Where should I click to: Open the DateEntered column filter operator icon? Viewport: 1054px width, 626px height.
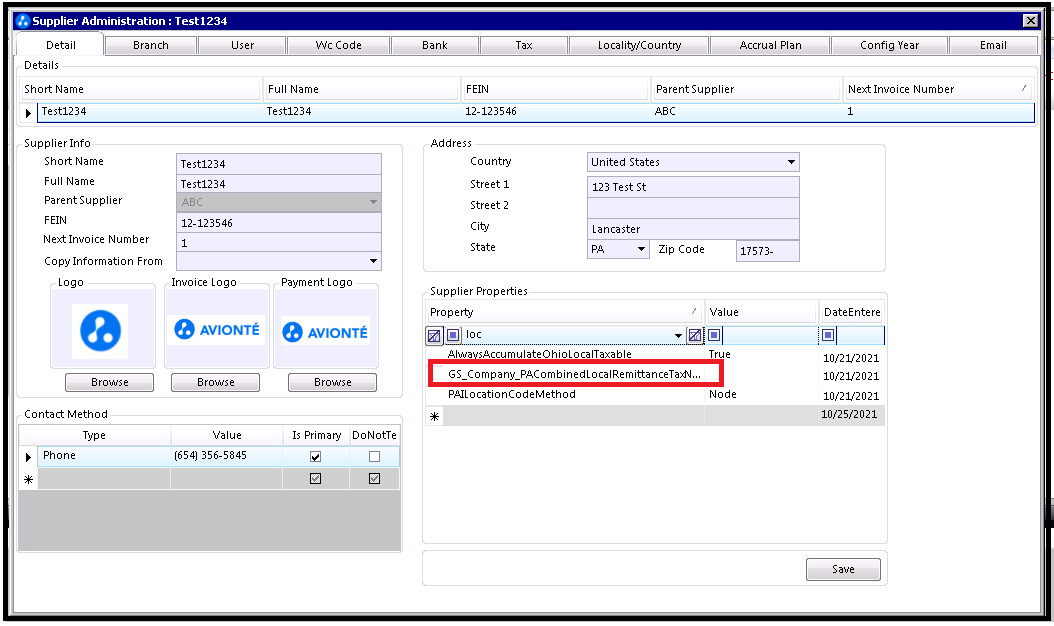click(x=828, y=335)
